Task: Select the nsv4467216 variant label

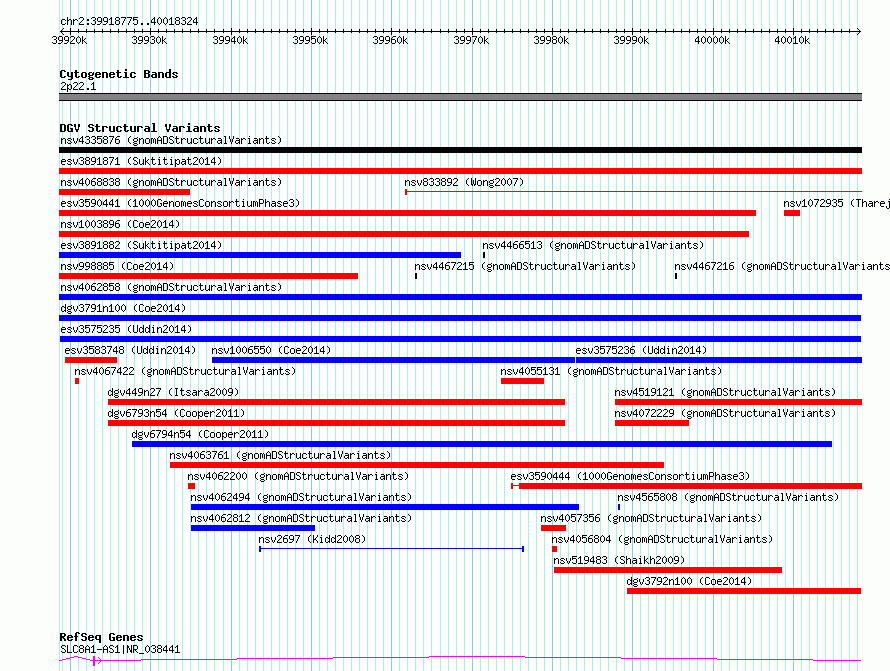Action: click(x=782, y=266)
